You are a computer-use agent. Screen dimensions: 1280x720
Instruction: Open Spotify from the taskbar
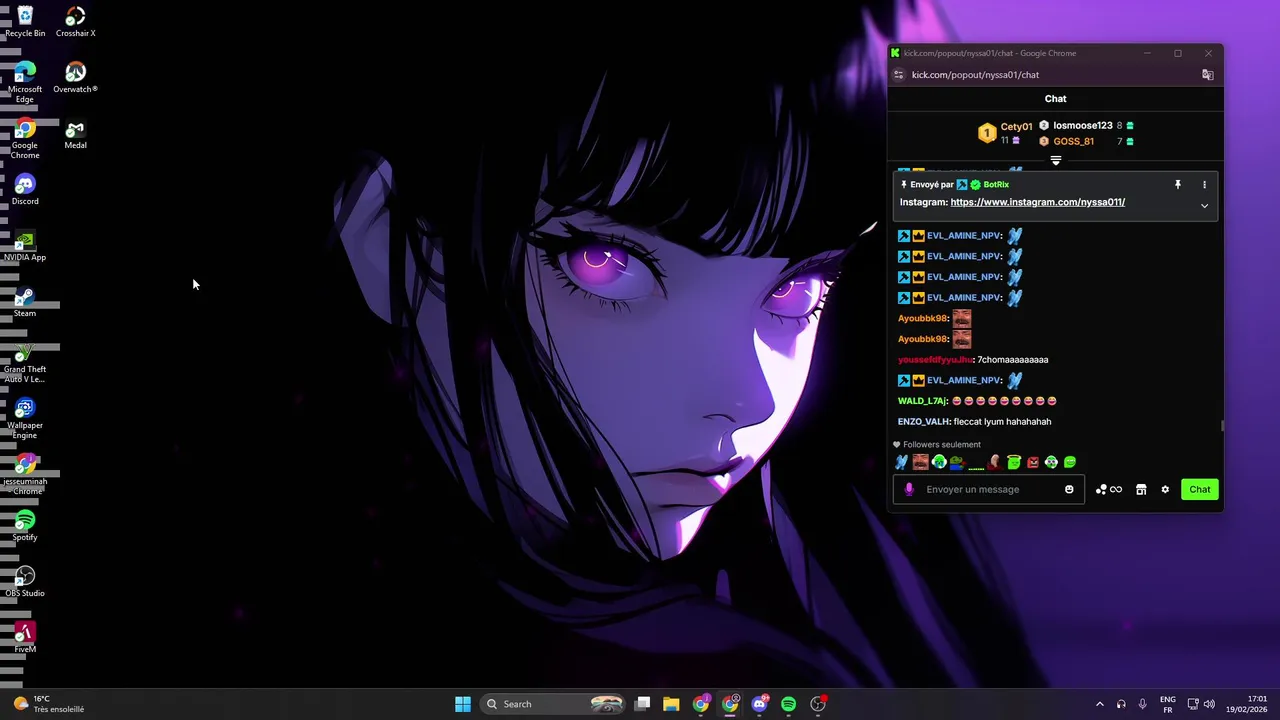pyautogui.click(x=789, y=704)
